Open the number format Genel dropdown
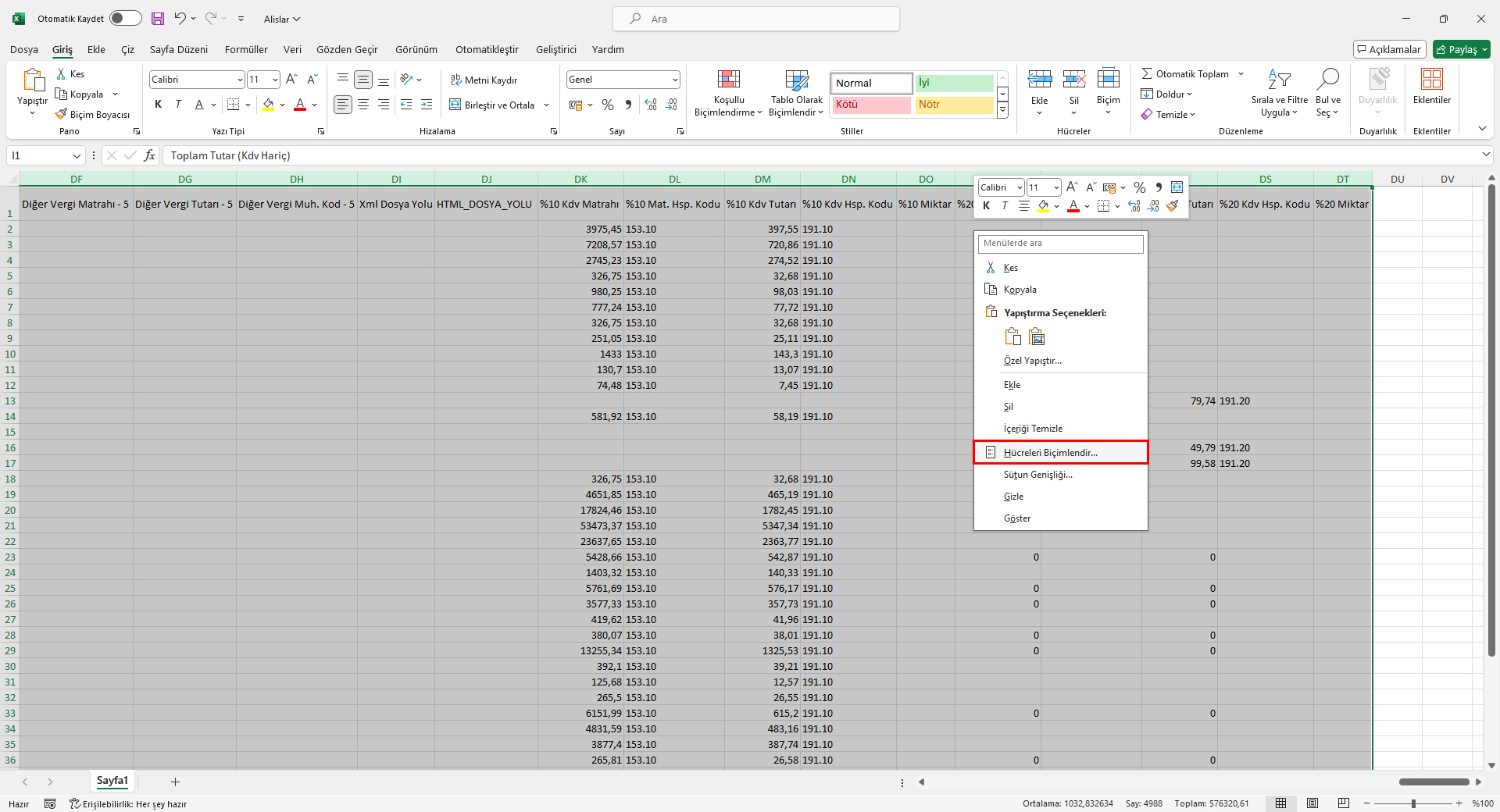Viewport: 1500px width, 812px height. point(675,80)
